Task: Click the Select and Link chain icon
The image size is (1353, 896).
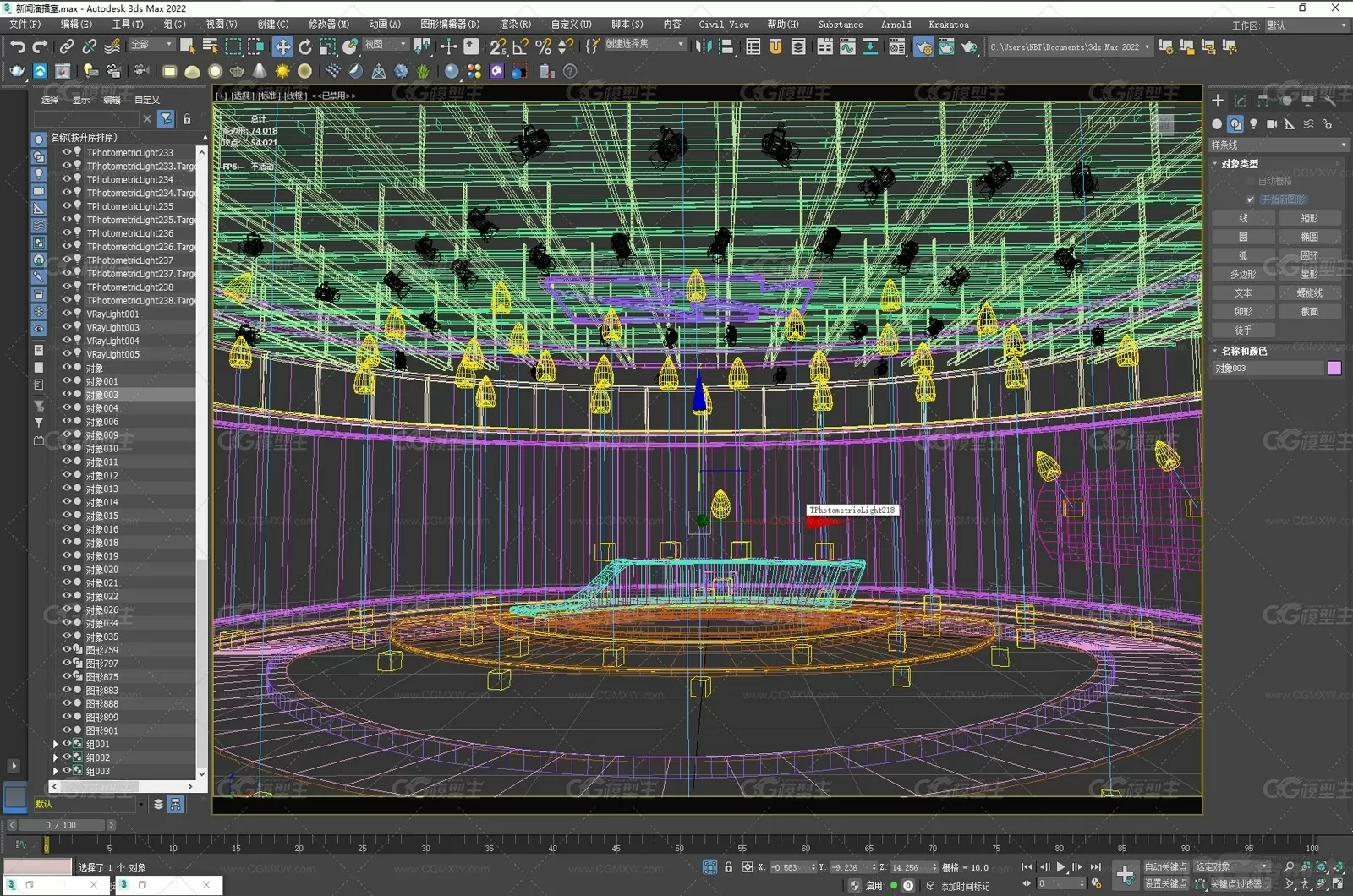Action: pyautogui.click(x=67, y=46)
